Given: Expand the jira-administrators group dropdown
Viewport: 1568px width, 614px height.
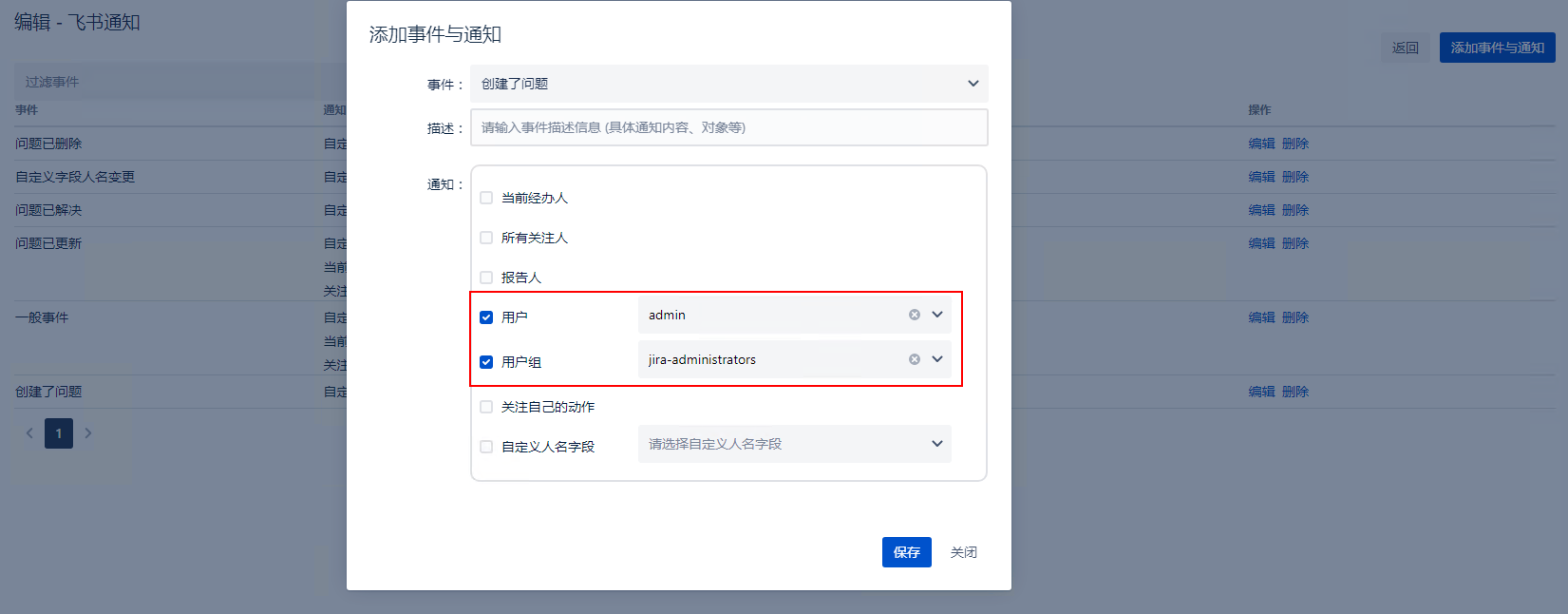Looking at the screenshot, I should 937,359.
